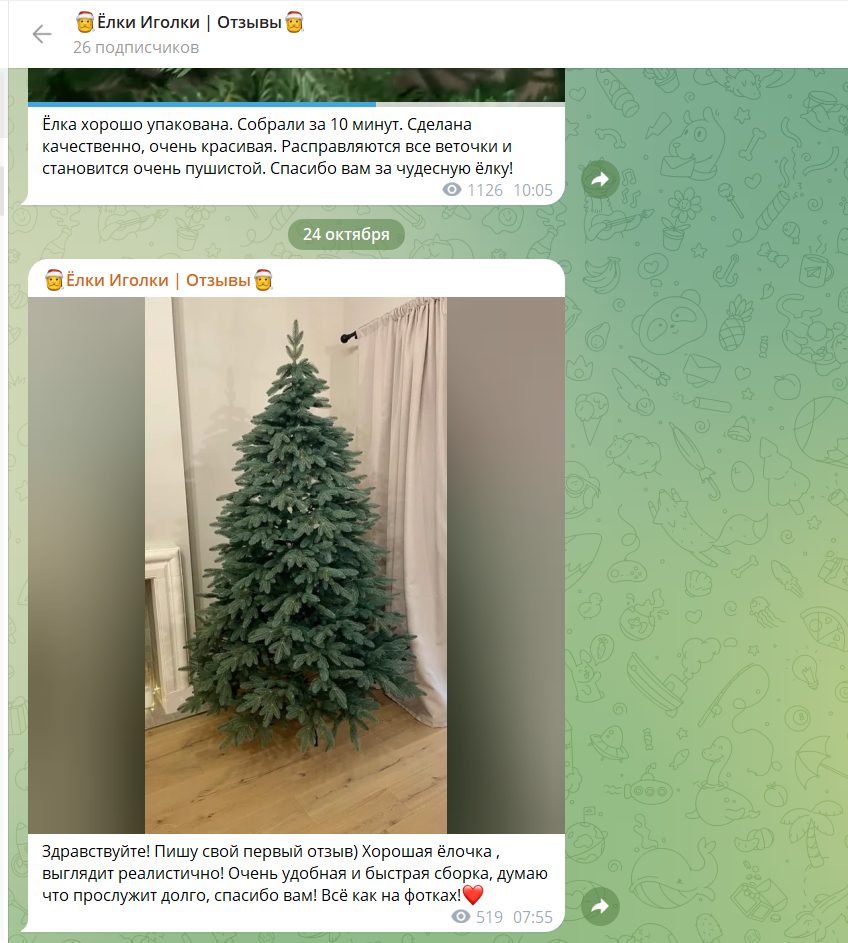This screenshot has width=848, height=943.
Task: Click the 10:05 timestamp
Action: (x=532, y=190)
